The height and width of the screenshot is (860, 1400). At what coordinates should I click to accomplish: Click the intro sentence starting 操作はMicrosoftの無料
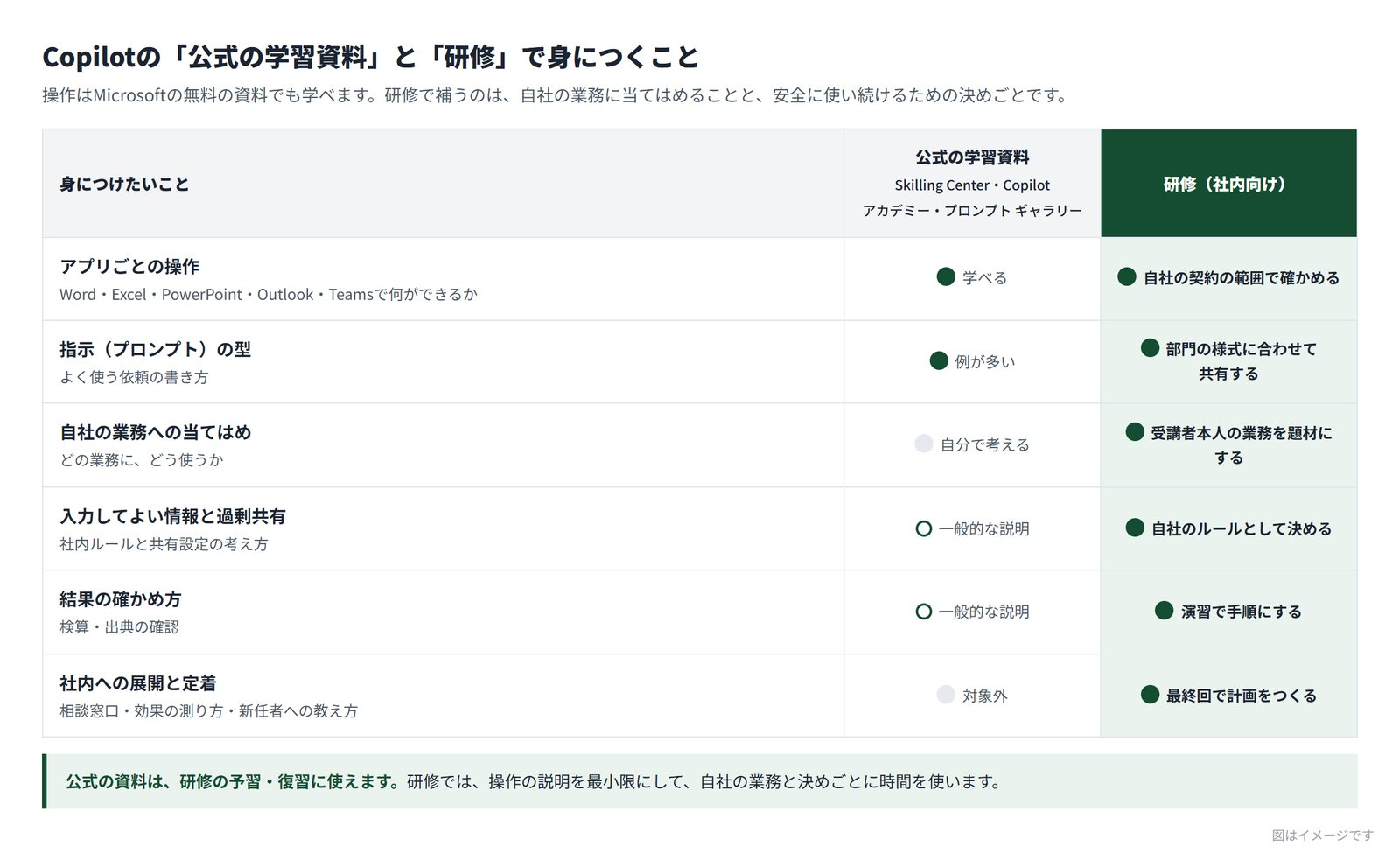pyautogui.click(x=556, y=95)
